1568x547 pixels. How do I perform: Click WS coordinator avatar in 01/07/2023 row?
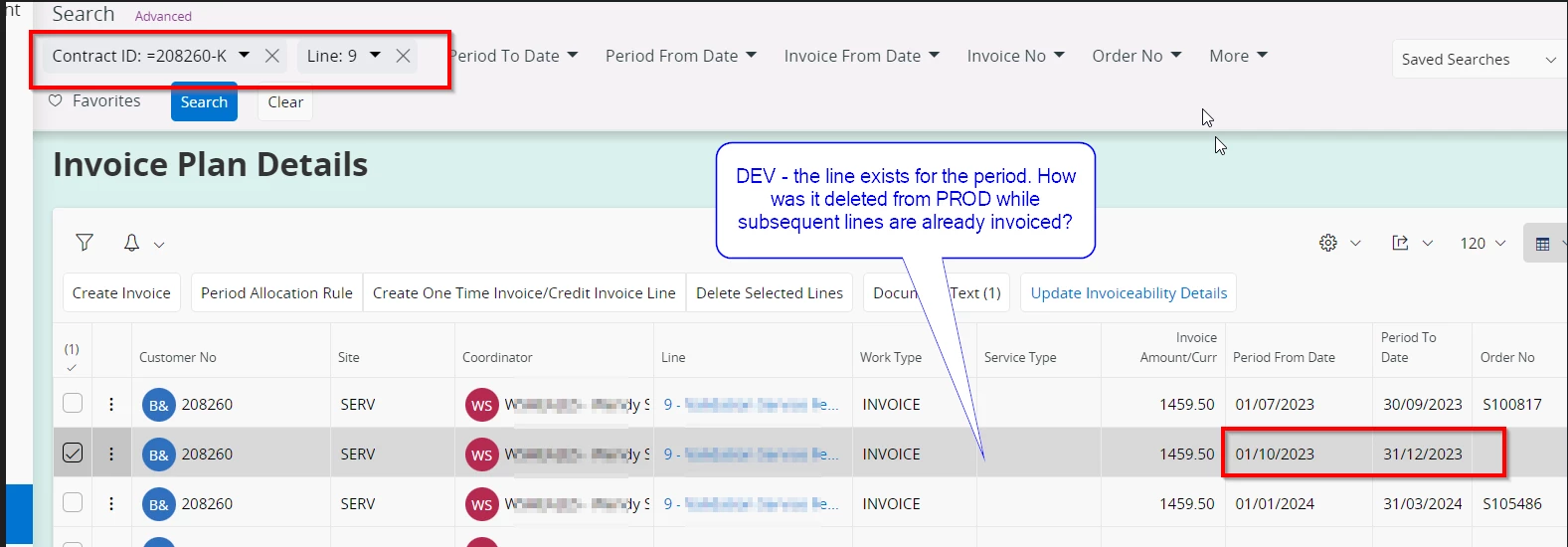tap(482, 405)
